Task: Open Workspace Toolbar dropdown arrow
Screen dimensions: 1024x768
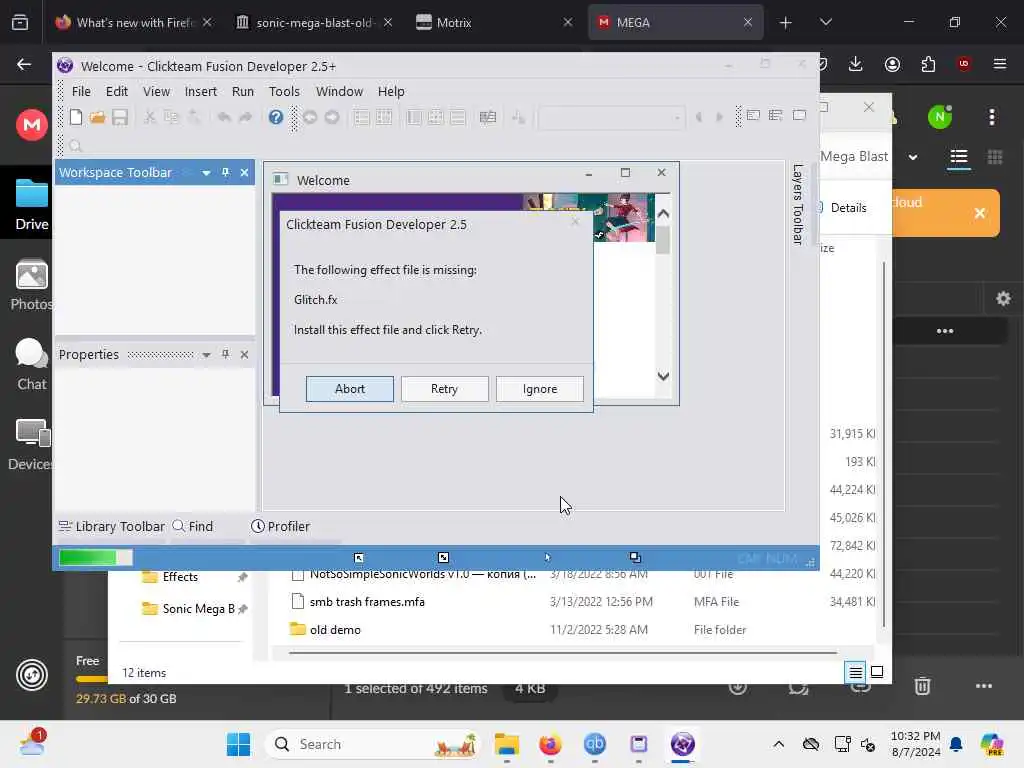Action: click(x=206, y=173)
